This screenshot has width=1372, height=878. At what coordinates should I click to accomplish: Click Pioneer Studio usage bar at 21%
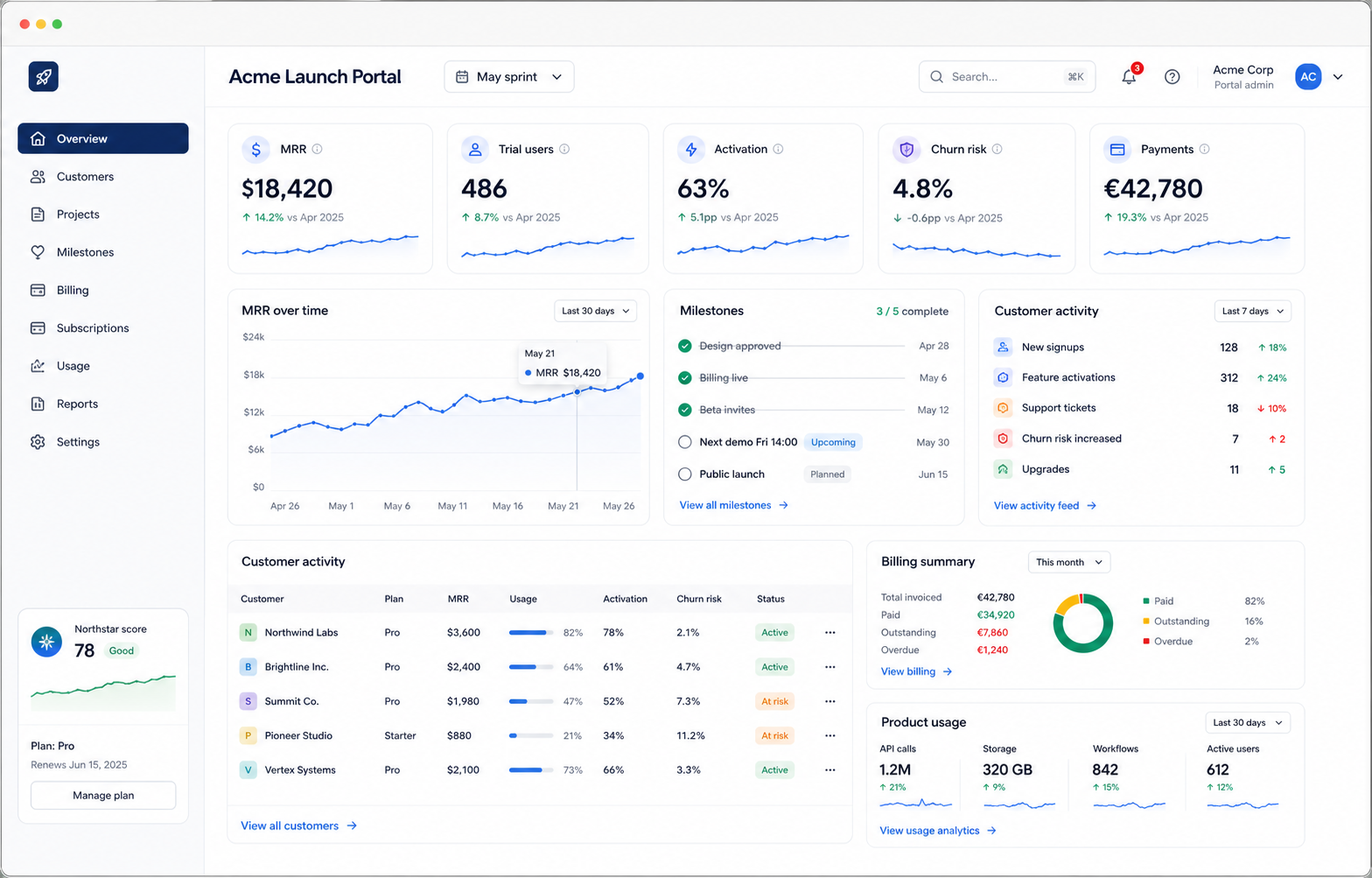pyautogui.click(x=531, y=735)
